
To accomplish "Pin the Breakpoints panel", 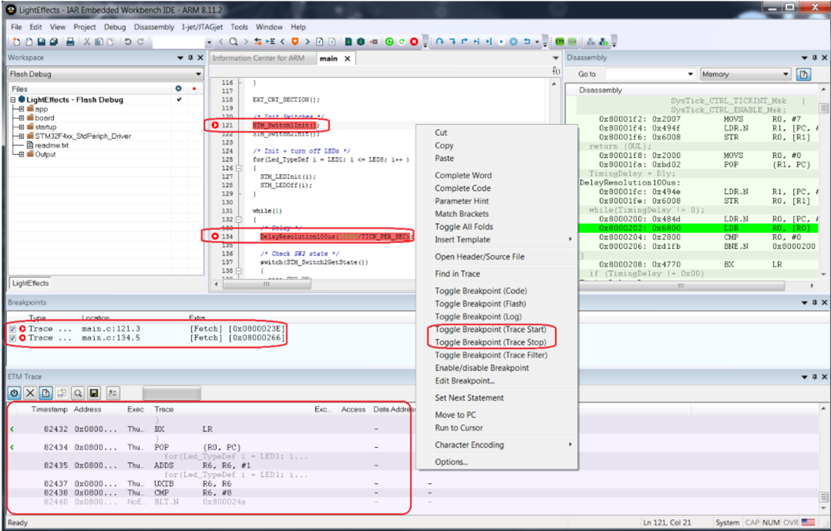I will pos(815,302).
